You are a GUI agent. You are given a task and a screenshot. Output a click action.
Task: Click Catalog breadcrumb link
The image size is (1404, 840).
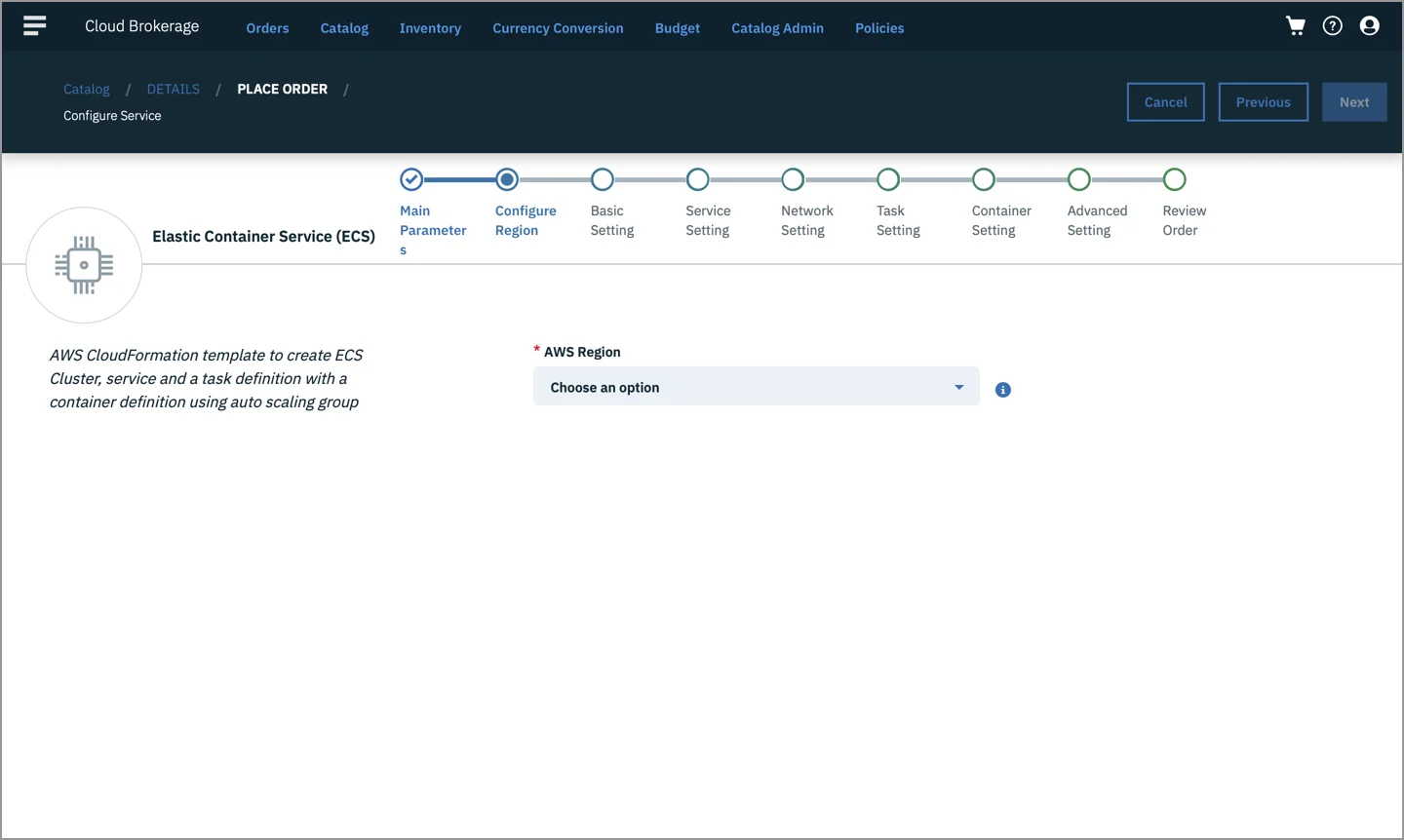coord(87,89)
